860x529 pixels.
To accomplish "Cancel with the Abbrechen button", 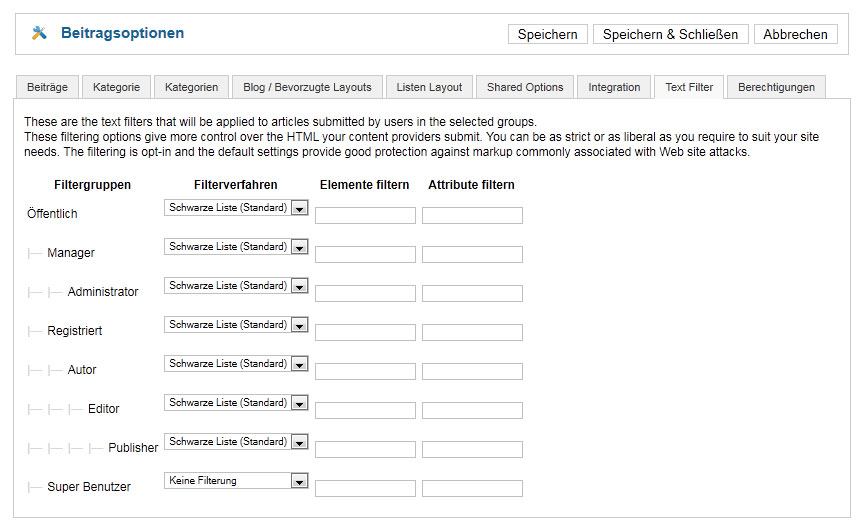I will (795, 34).
